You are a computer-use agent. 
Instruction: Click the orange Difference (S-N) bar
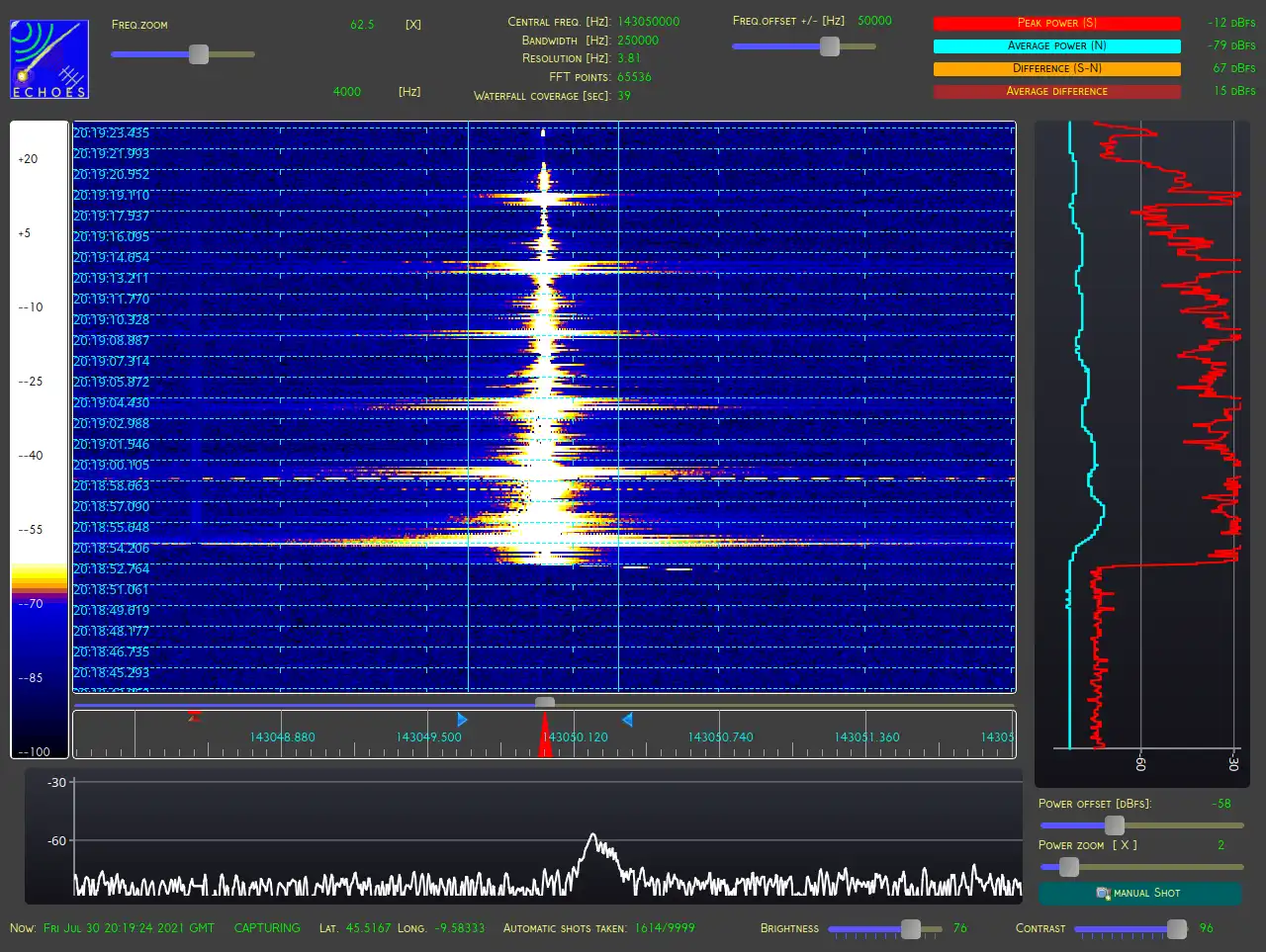pos(1056,68)
